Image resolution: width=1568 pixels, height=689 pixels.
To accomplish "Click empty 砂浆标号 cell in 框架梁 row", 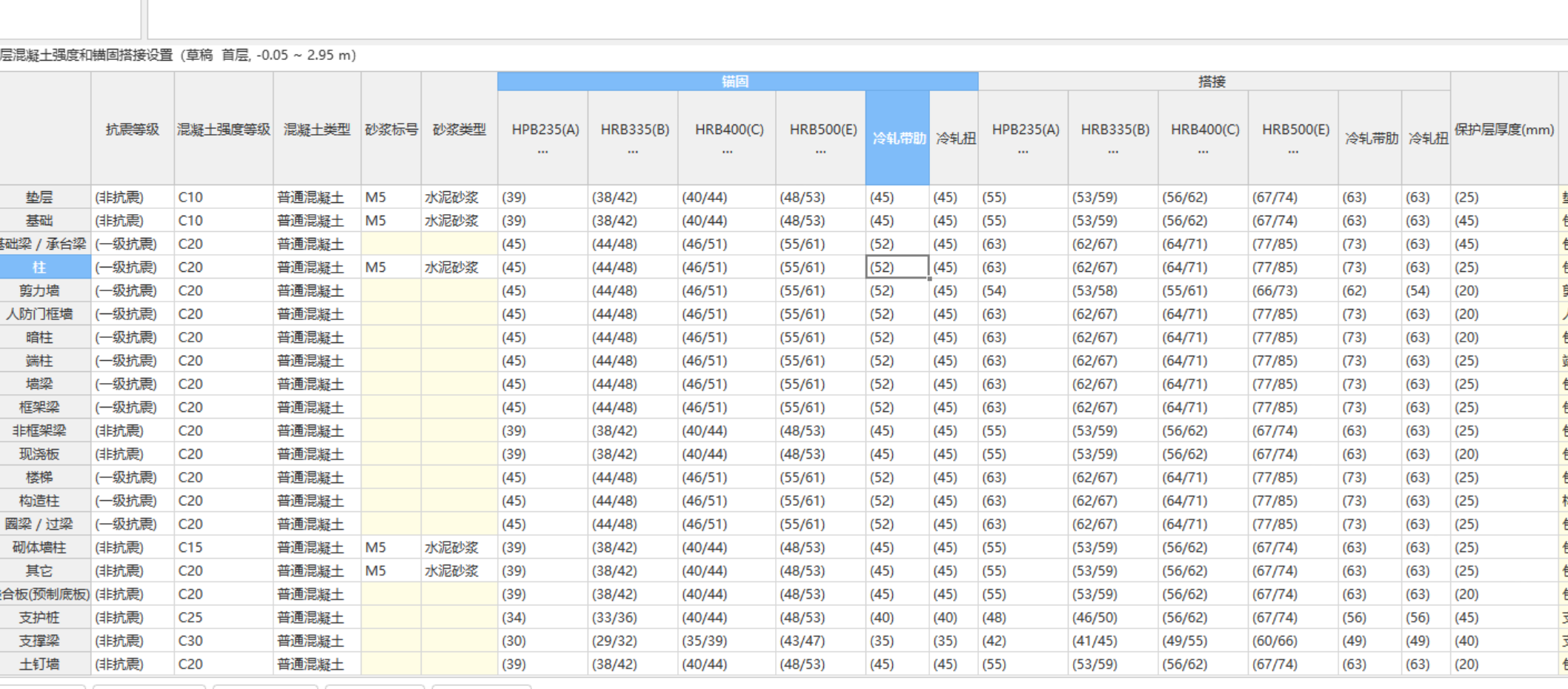I will click(x=391, y=407).
